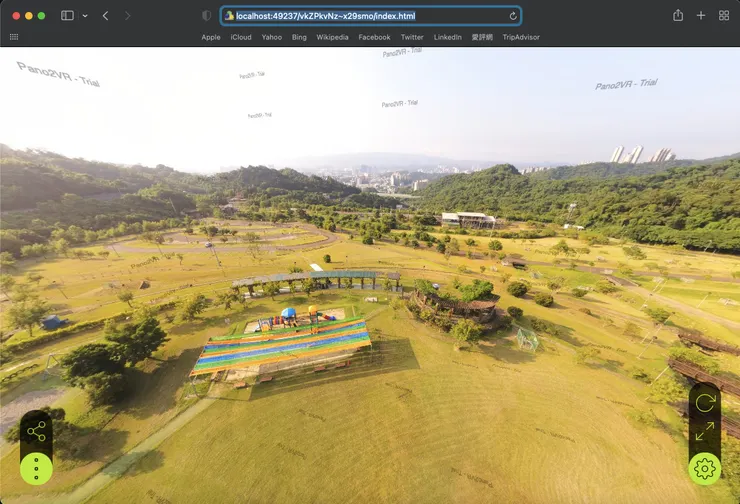Select the localhost address bar field
This screenshot has width=740, height=504.
371,16
